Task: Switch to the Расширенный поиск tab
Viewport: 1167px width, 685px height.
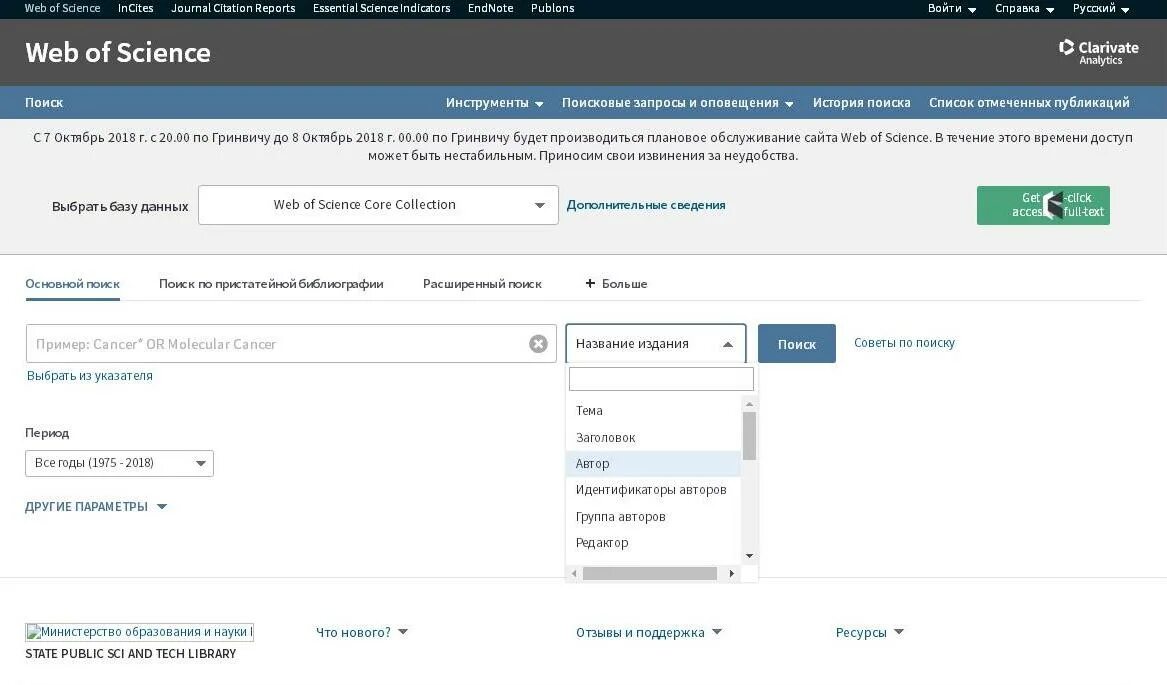Action: point(483,283)
